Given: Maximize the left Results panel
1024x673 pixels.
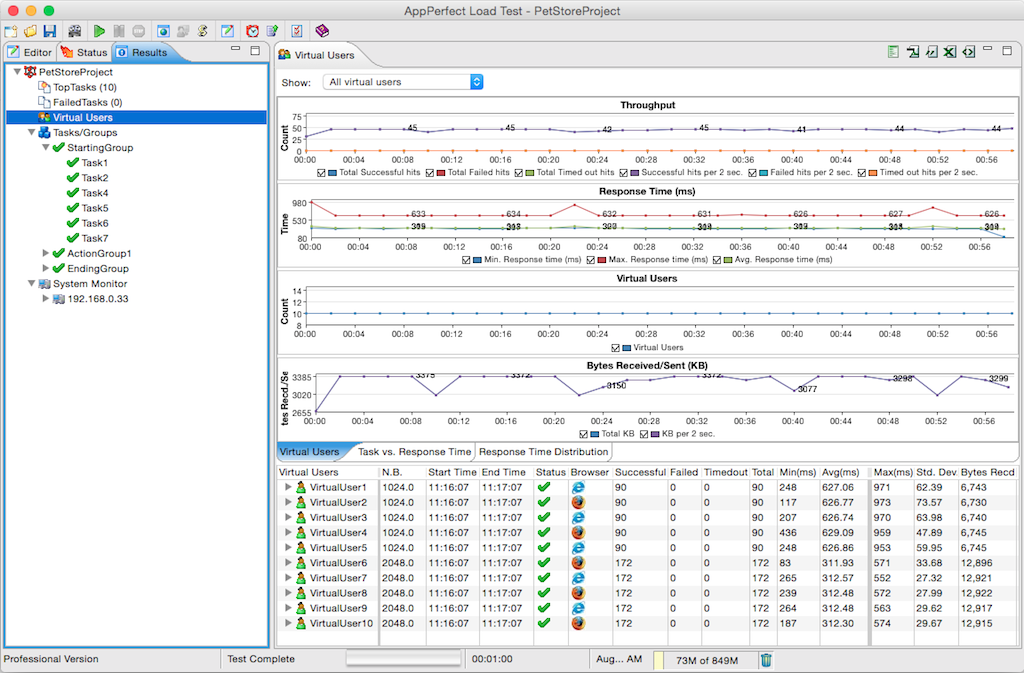Looking at the screenshot, I should pos(255,50).
